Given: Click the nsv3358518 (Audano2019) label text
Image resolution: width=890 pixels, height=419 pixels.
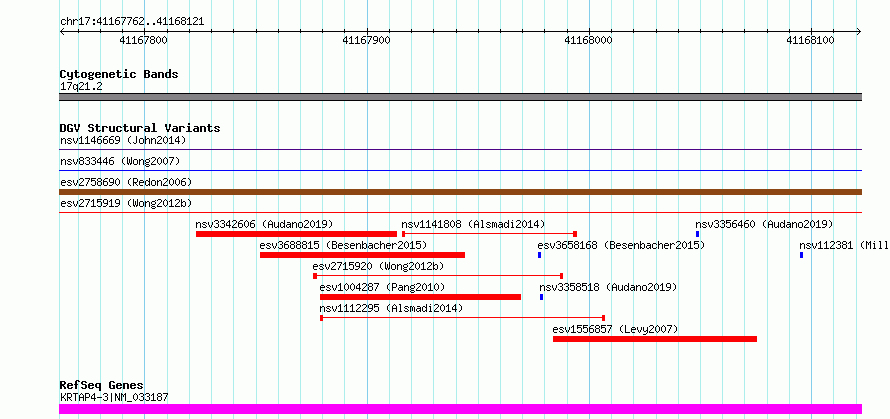Looking at the screenshot, I should click(608, 287).
